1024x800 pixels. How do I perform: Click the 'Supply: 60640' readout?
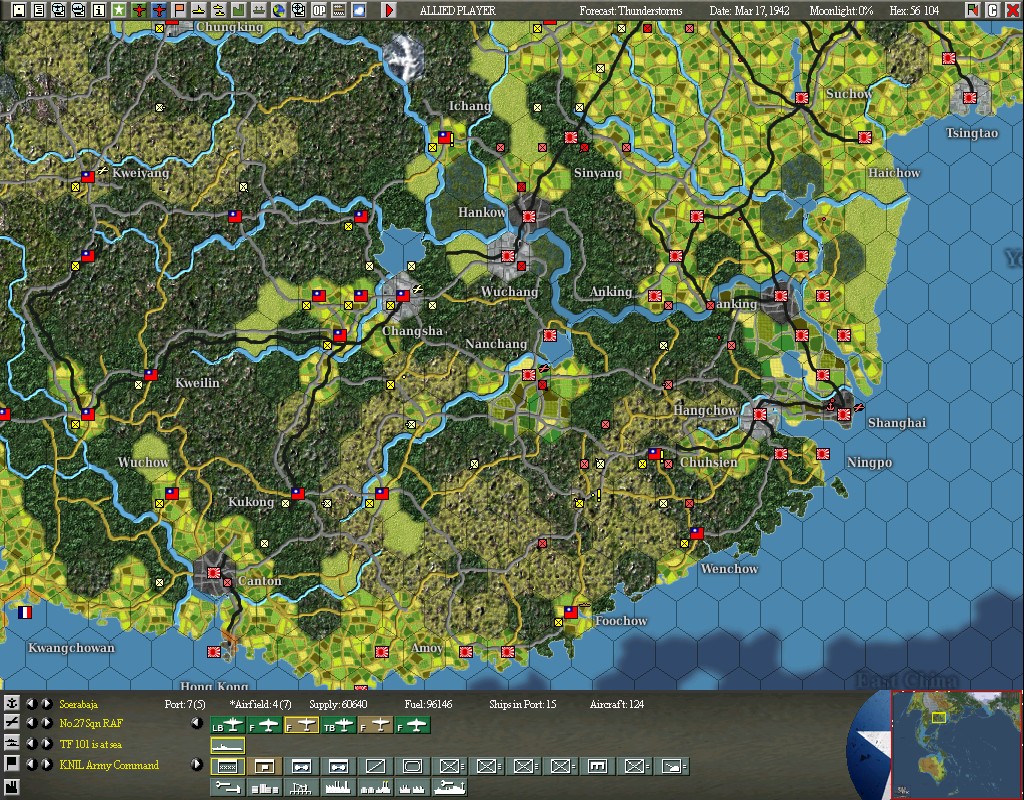click(338, 704)
